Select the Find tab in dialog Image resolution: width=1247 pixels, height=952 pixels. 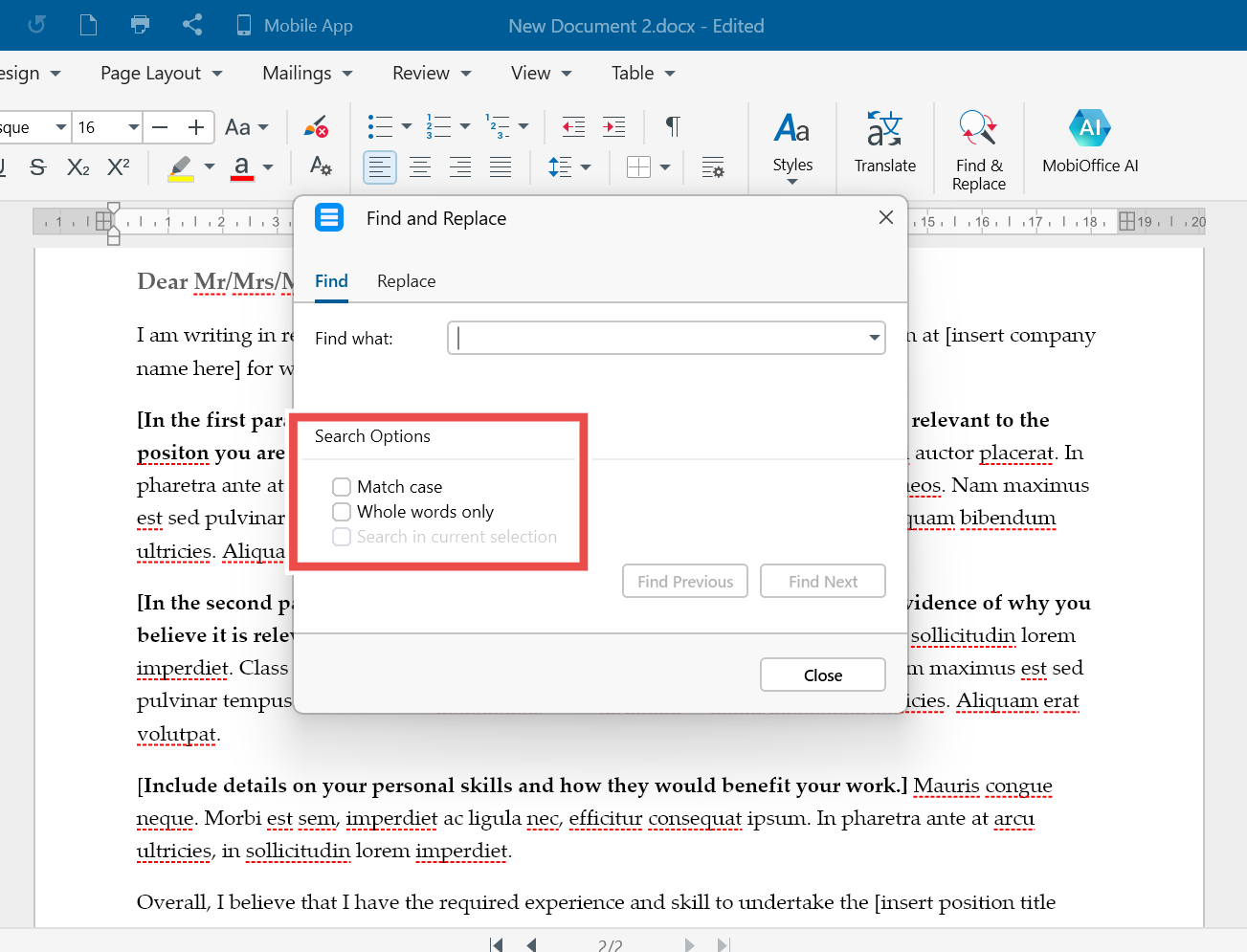click(331, 281)
